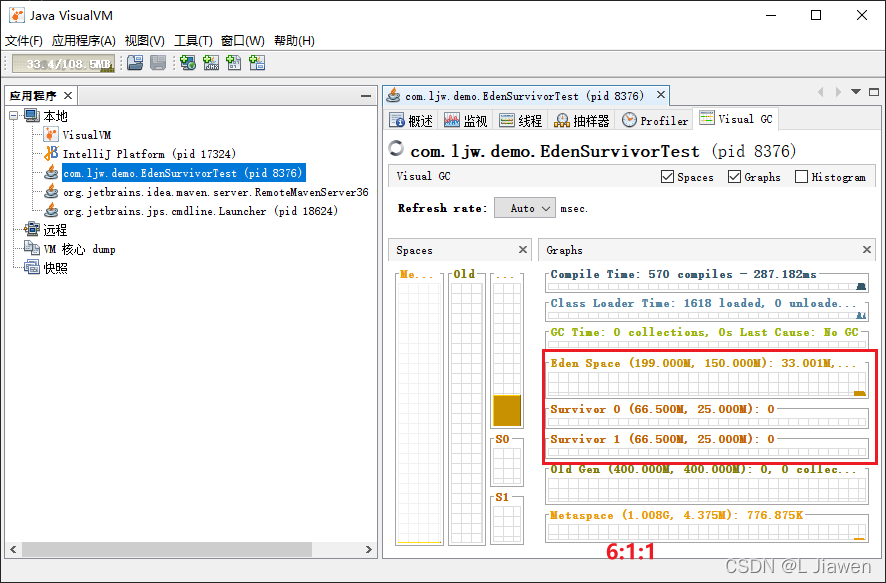Screen dimensions: 886x583
Task: Click the VisualVM application icon in tree
Action: (x=51, y=134)
